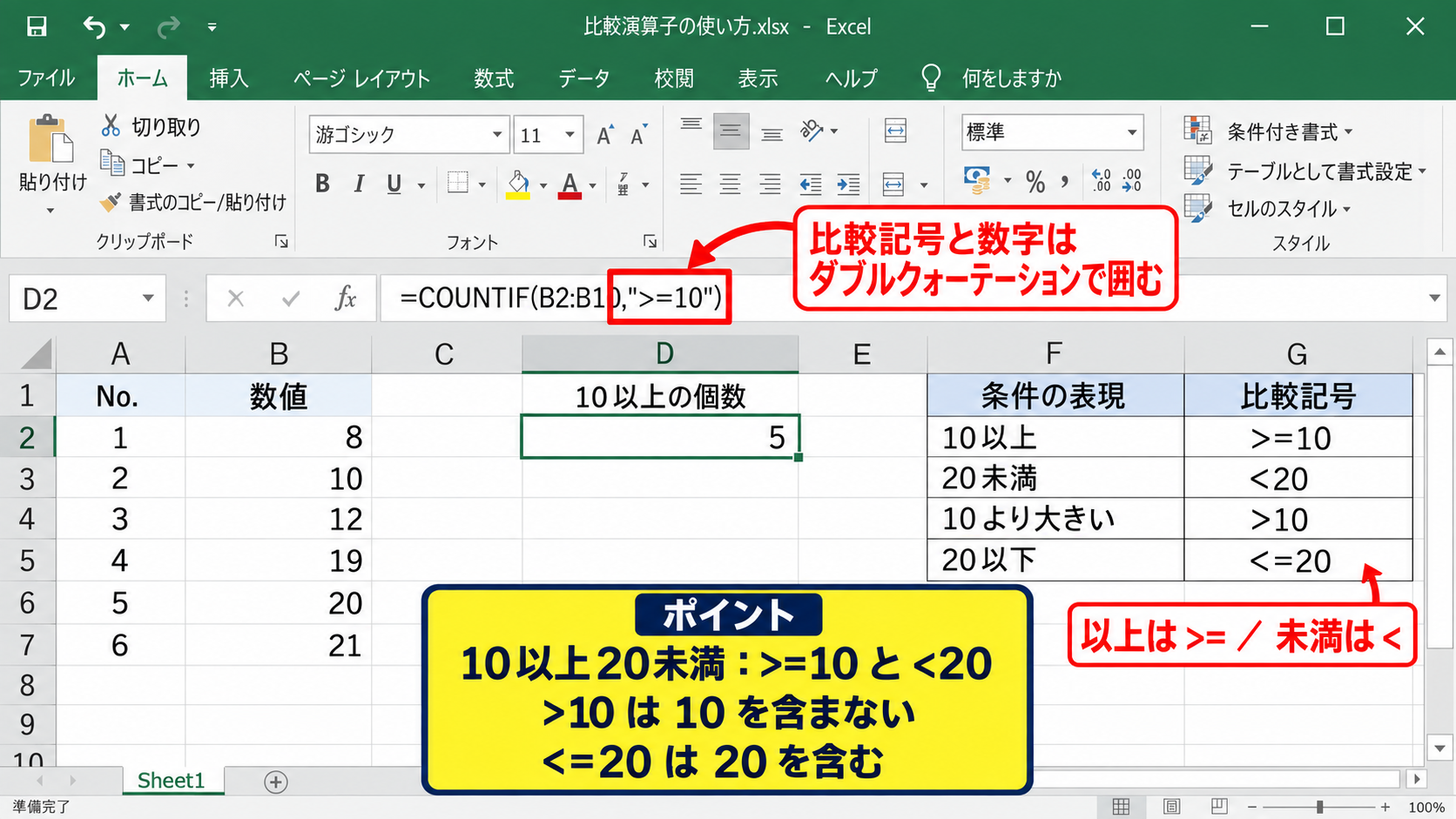This screenshot has width=1456, height=819.
Task: Click the Cut scissors icon
Action: [111, 126]
